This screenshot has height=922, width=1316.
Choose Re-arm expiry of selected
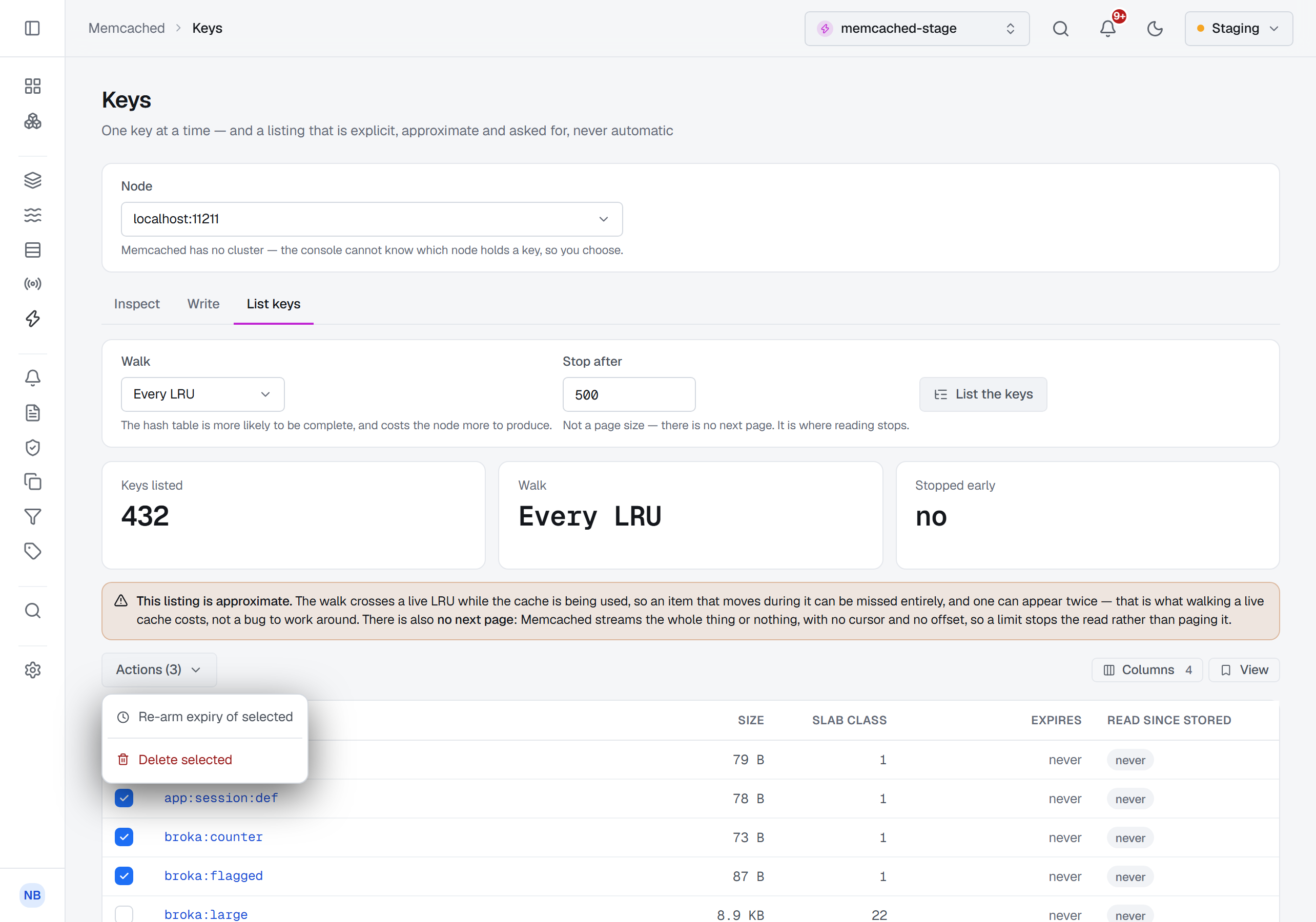point(204,717)
